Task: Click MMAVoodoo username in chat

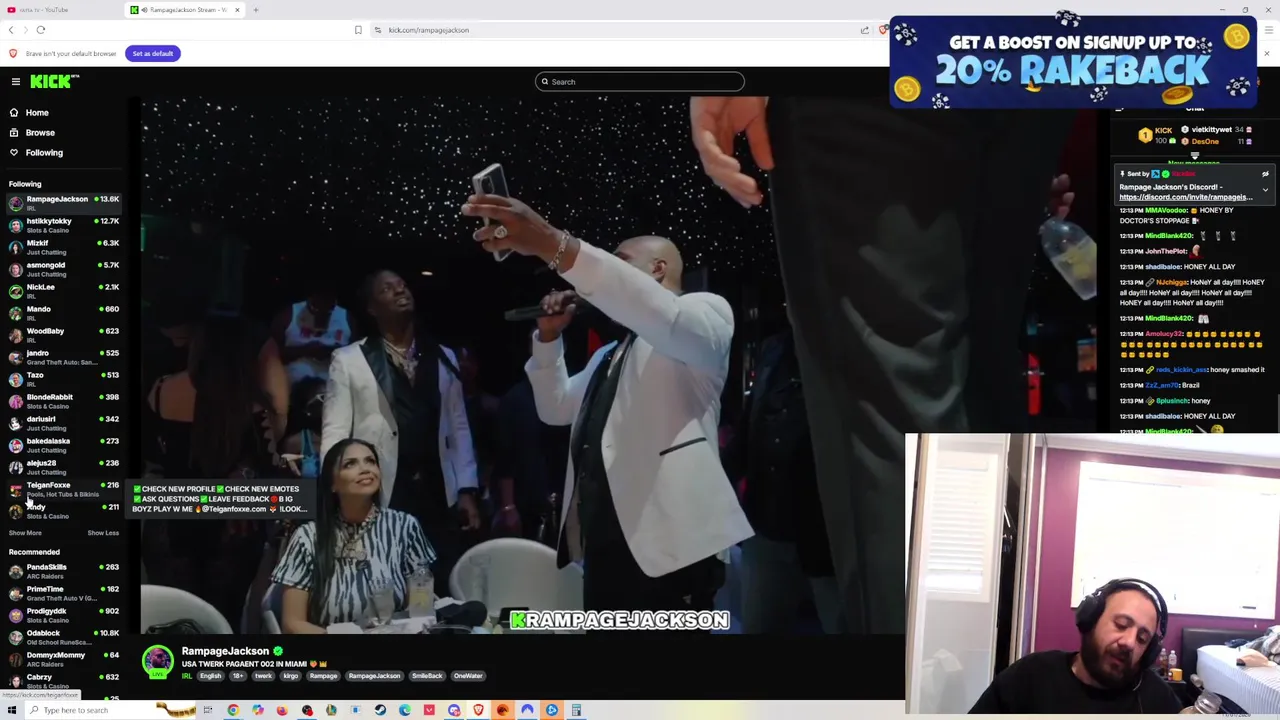Action: [1165, 211]
